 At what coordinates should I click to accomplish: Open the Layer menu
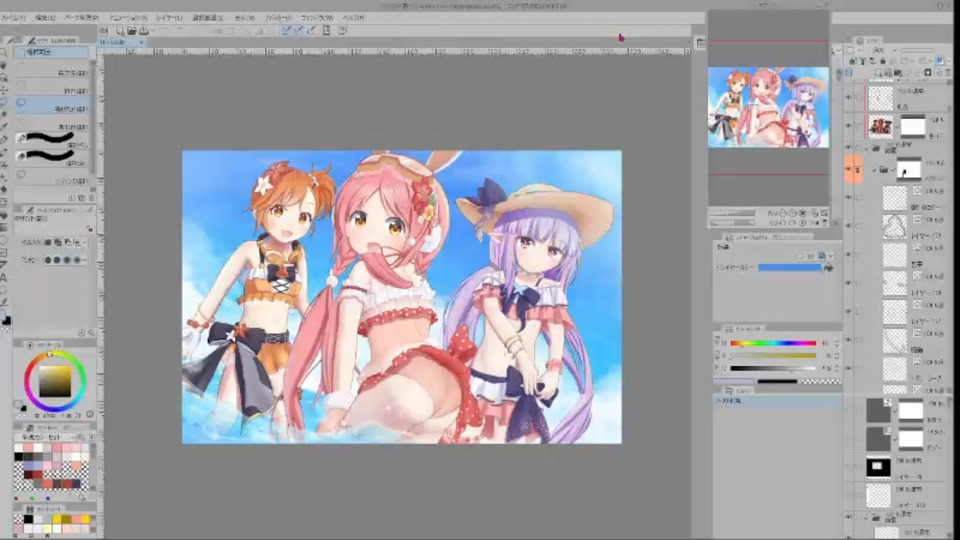(x=169, y=18)
